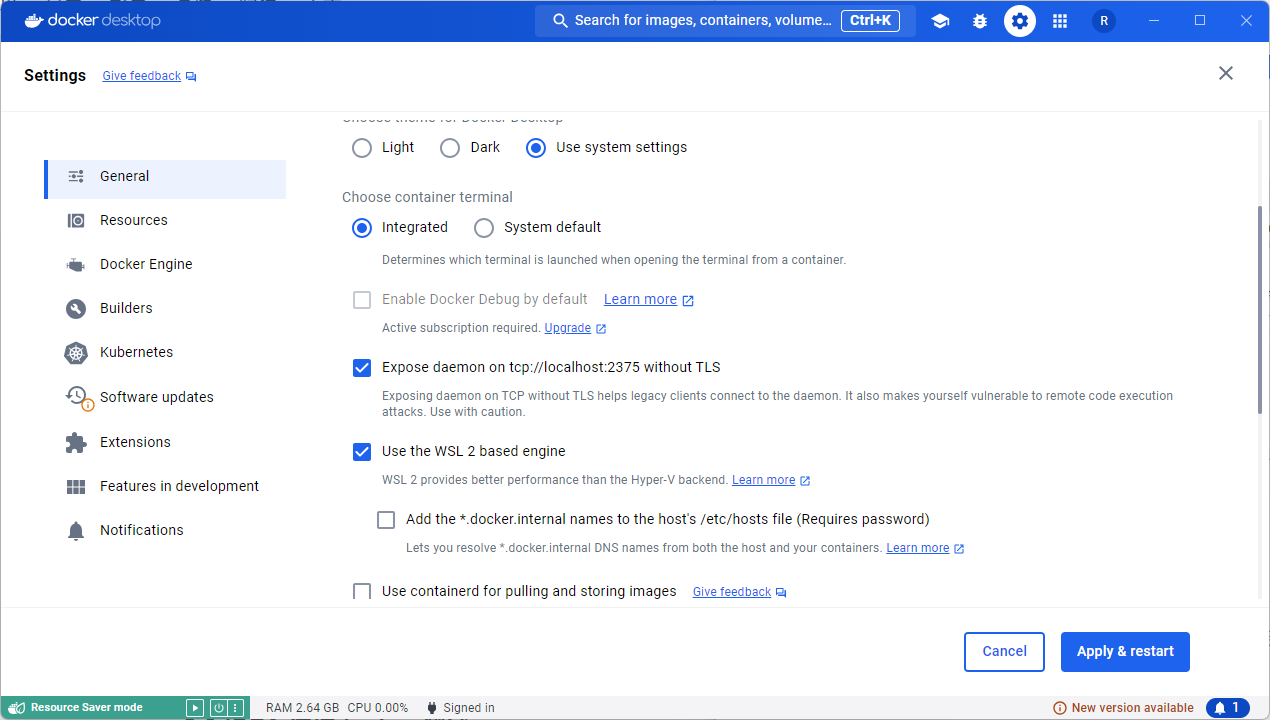Screen dimensions: 1270x720
Task: Click the magnifier icon in the search bar
Action: pos(561,21)
